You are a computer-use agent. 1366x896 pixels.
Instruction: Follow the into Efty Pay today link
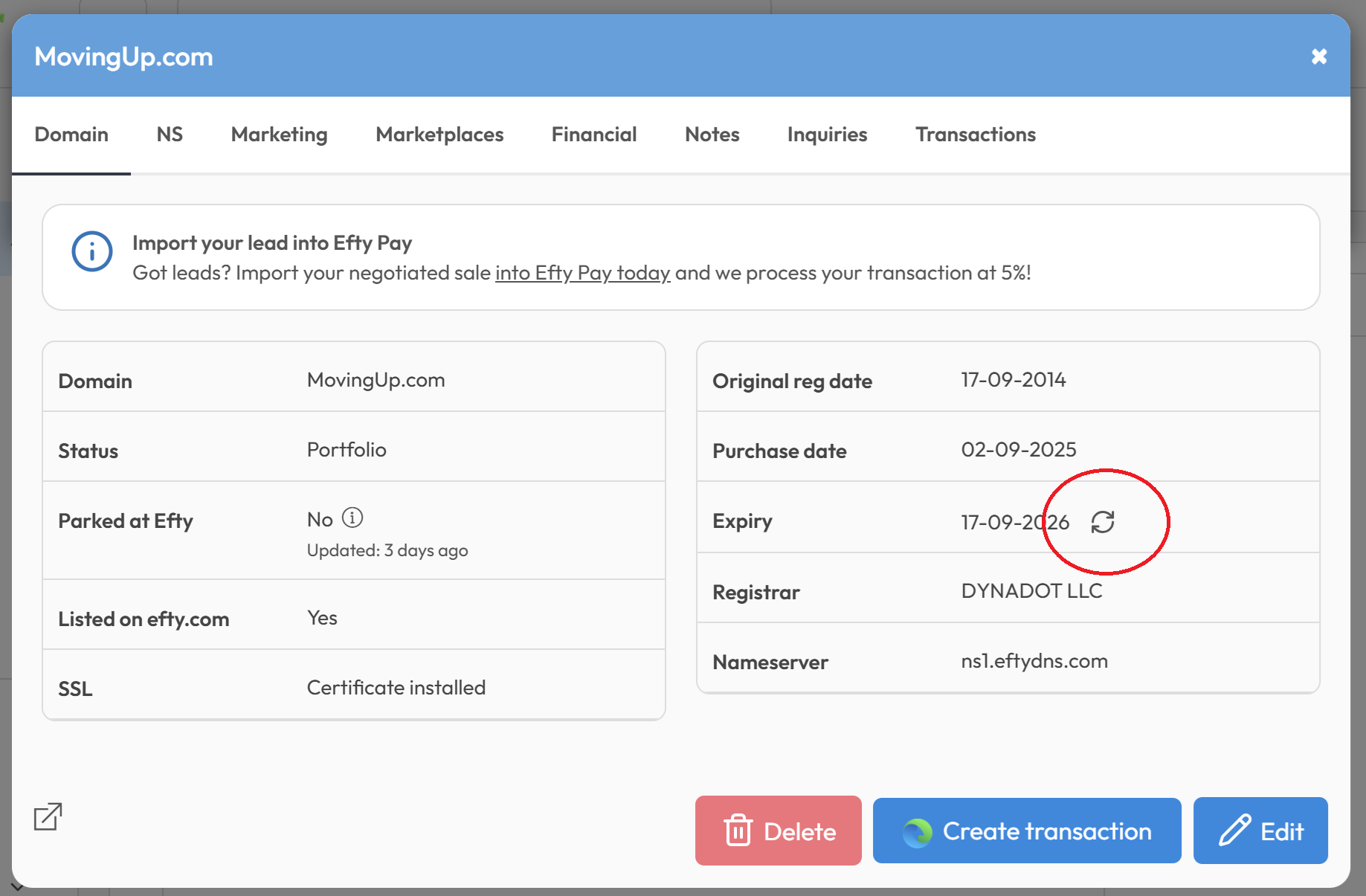click(582, 273)
